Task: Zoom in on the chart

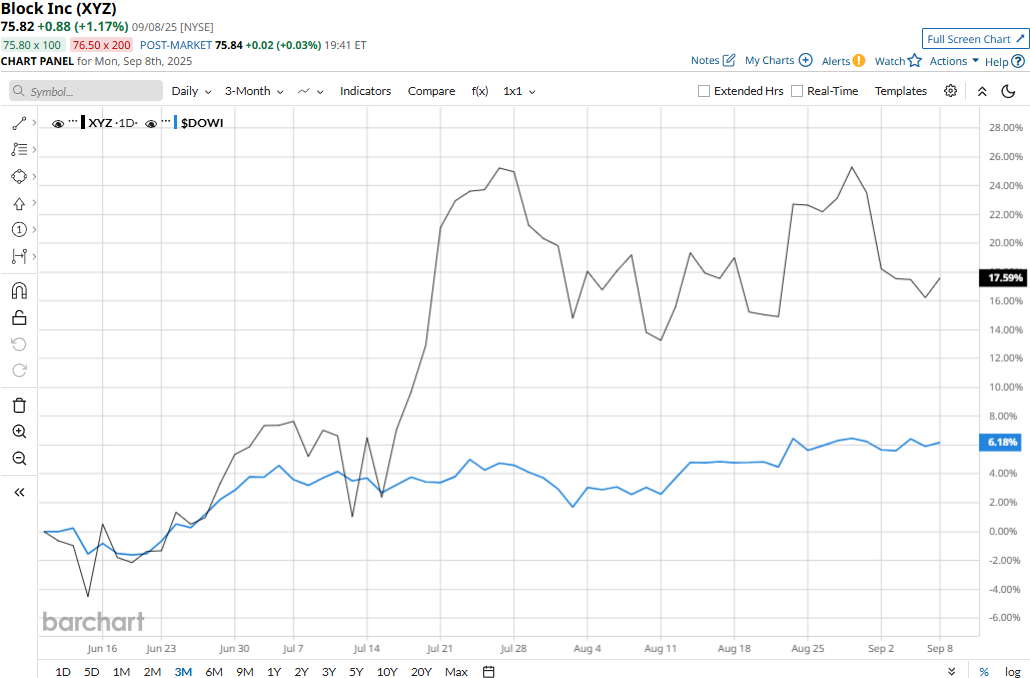Action: pyautogui.click(x=19, y=432)
